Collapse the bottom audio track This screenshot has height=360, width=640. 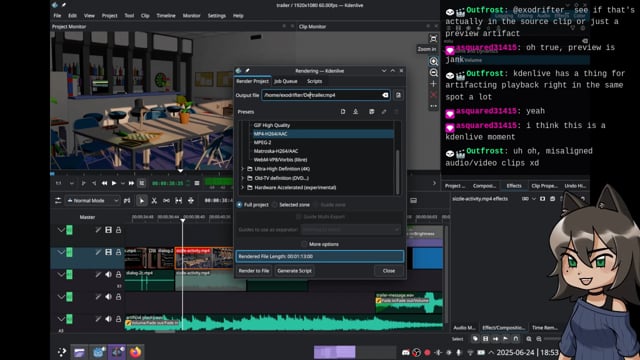61,319
